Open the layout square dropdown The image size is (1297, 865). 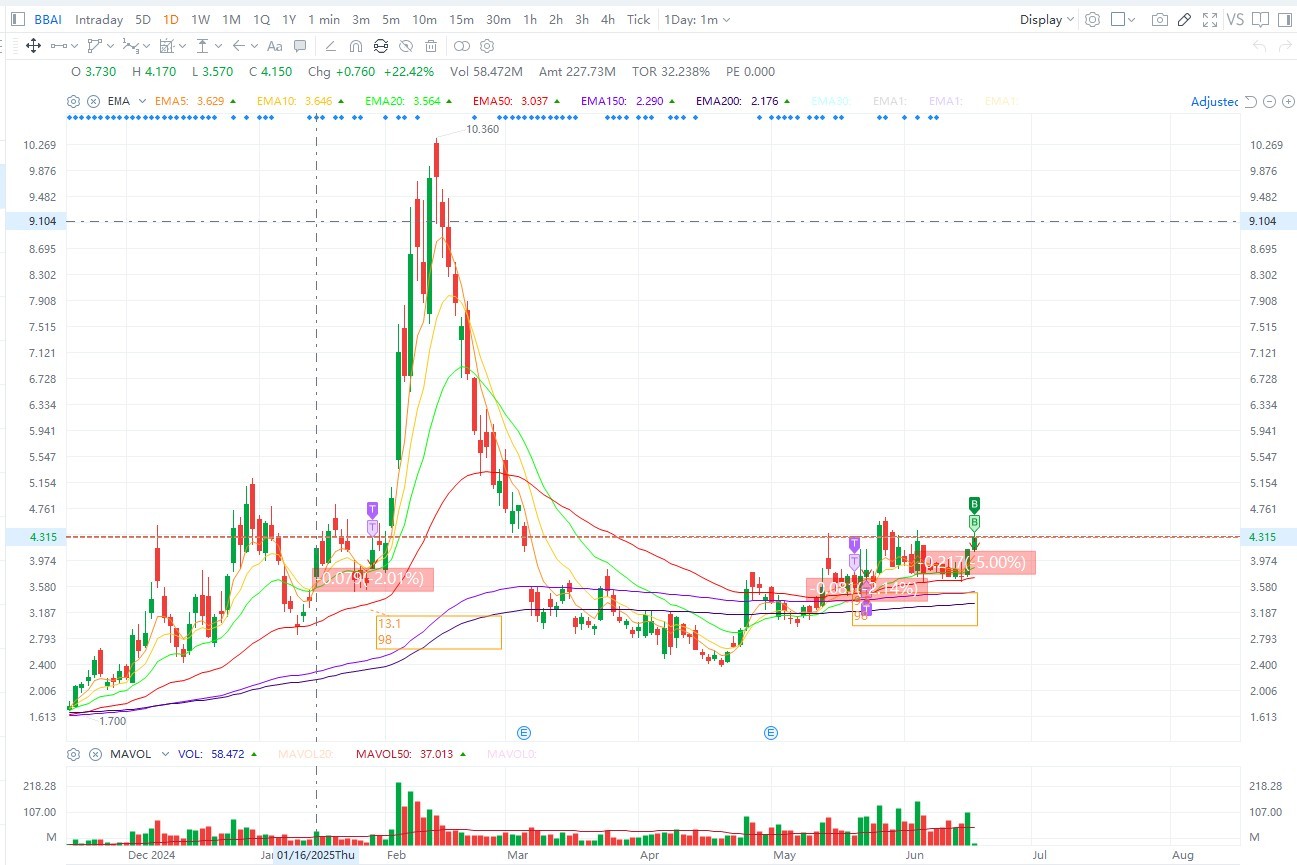[x=1123, y=19]
